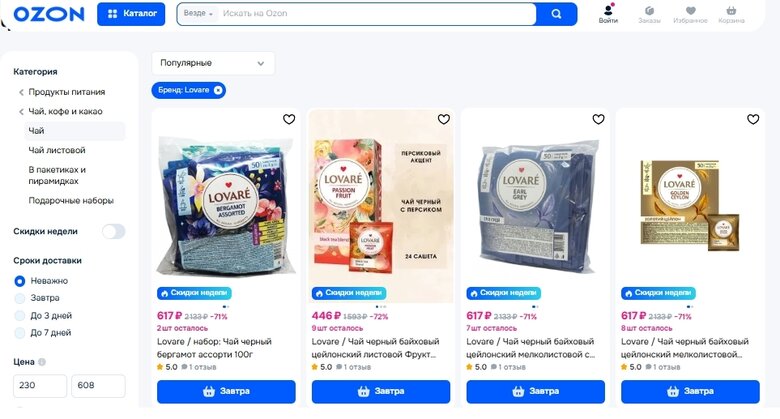Screen dimensions: 780x419
Task: Select До 3 дней delivery option
Action: pyautogui.click(x=20, y=315)
